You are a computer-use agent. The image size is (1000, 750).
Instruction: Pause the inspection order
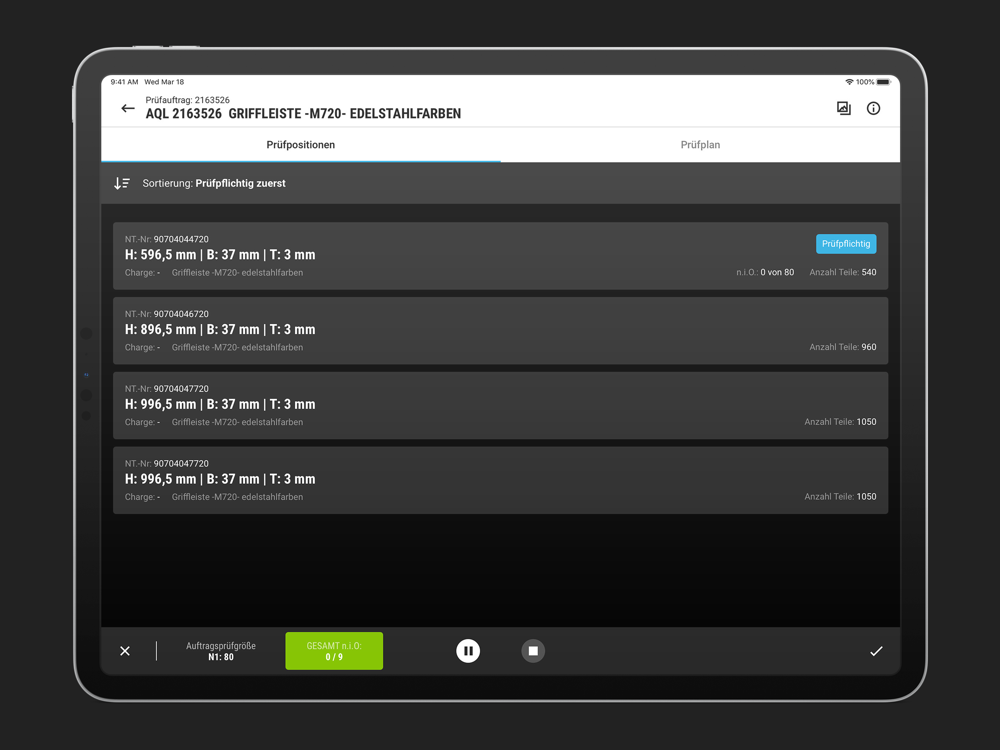(468, 651)
